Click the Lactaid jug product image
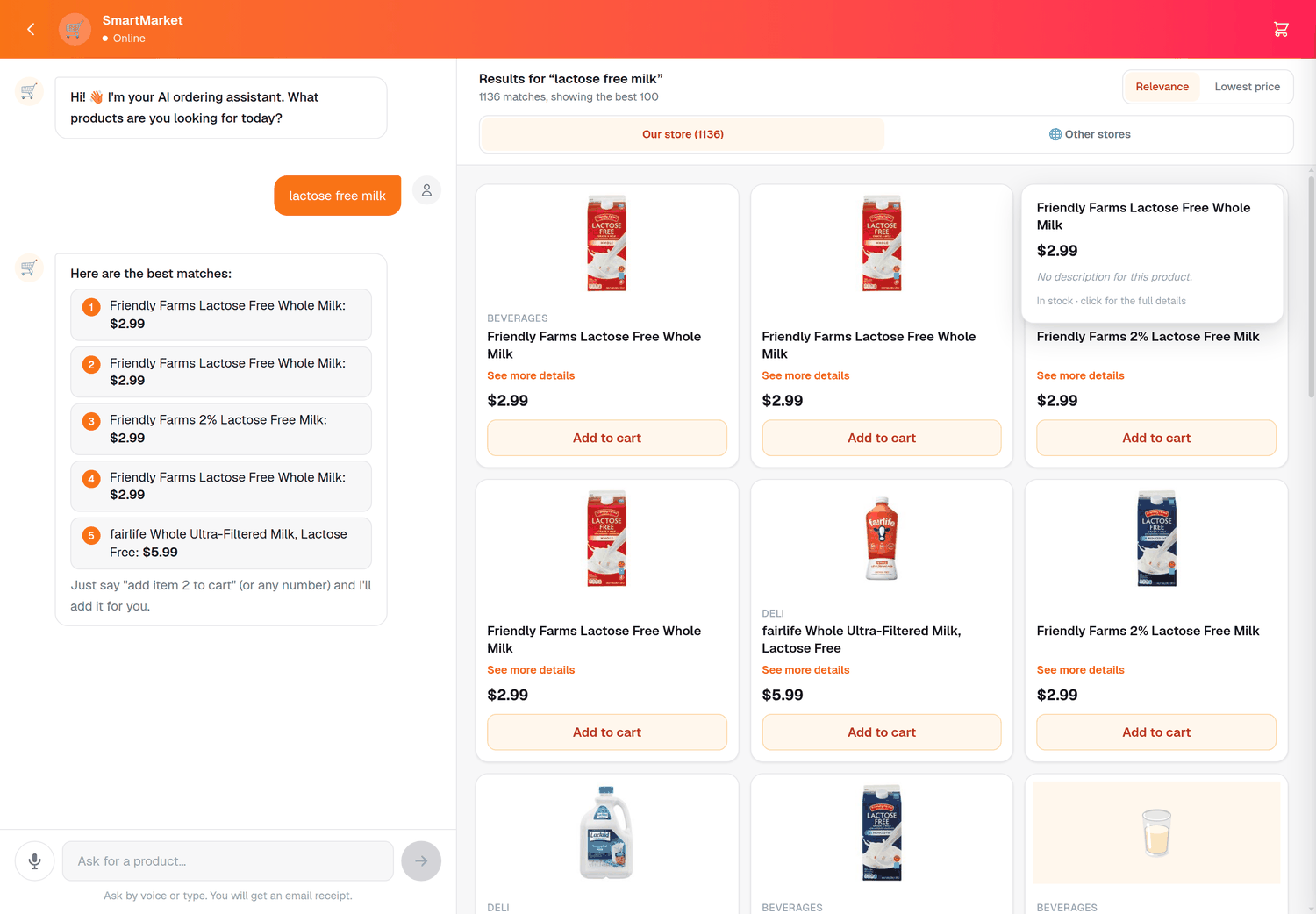The height and width of the screenshot is (914, 1316). [607, 832]
